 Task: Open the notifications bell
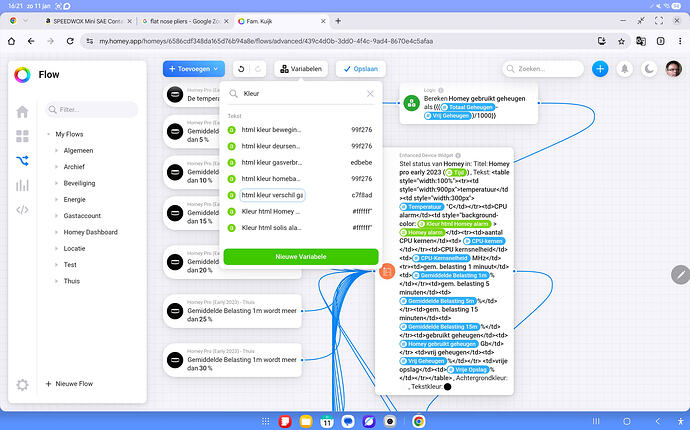[x=624, y=69]
